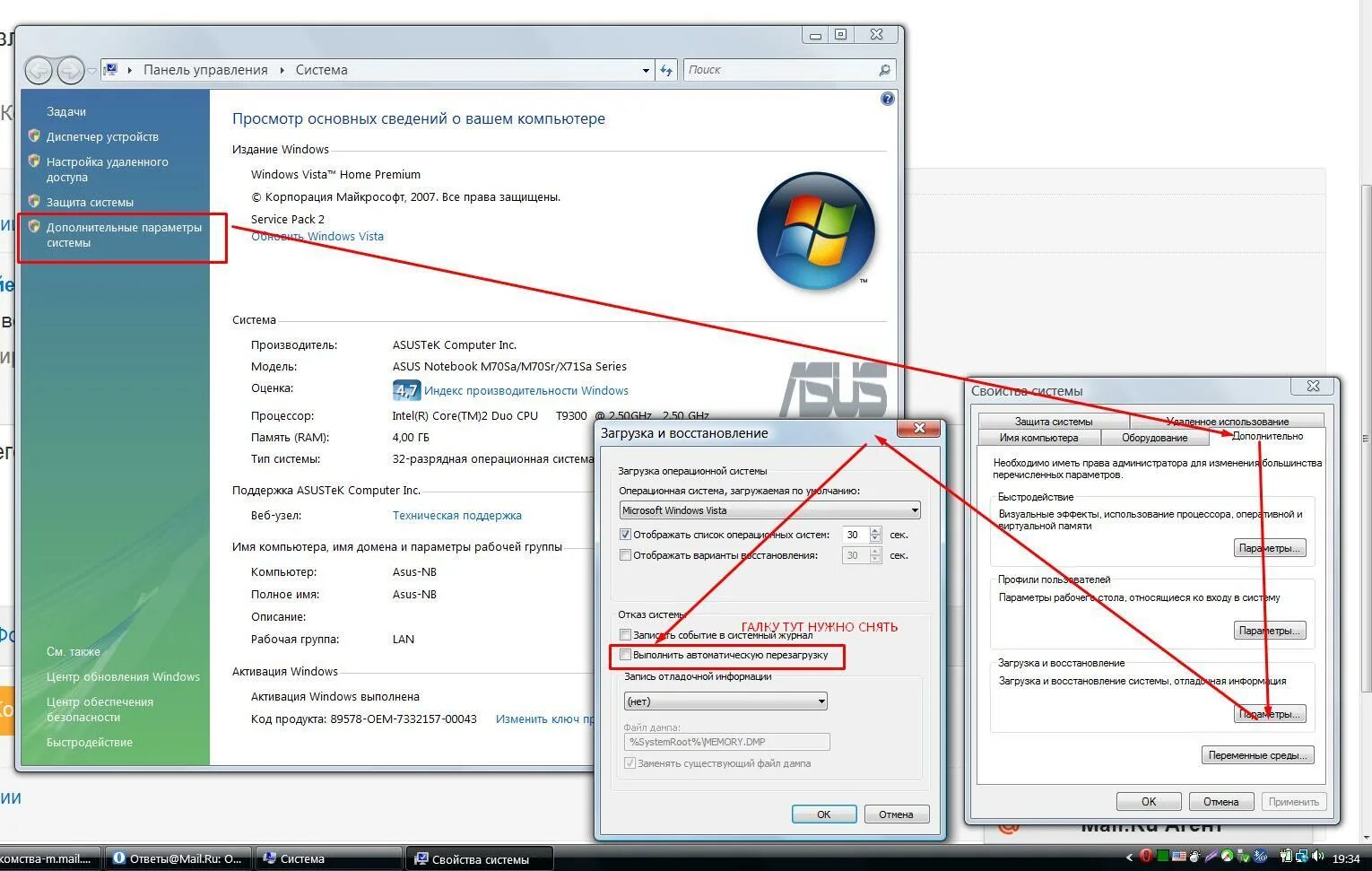Go back with the Back arrow button
Viewport: 1372px width, 871px height.
(x=39, y=70)
